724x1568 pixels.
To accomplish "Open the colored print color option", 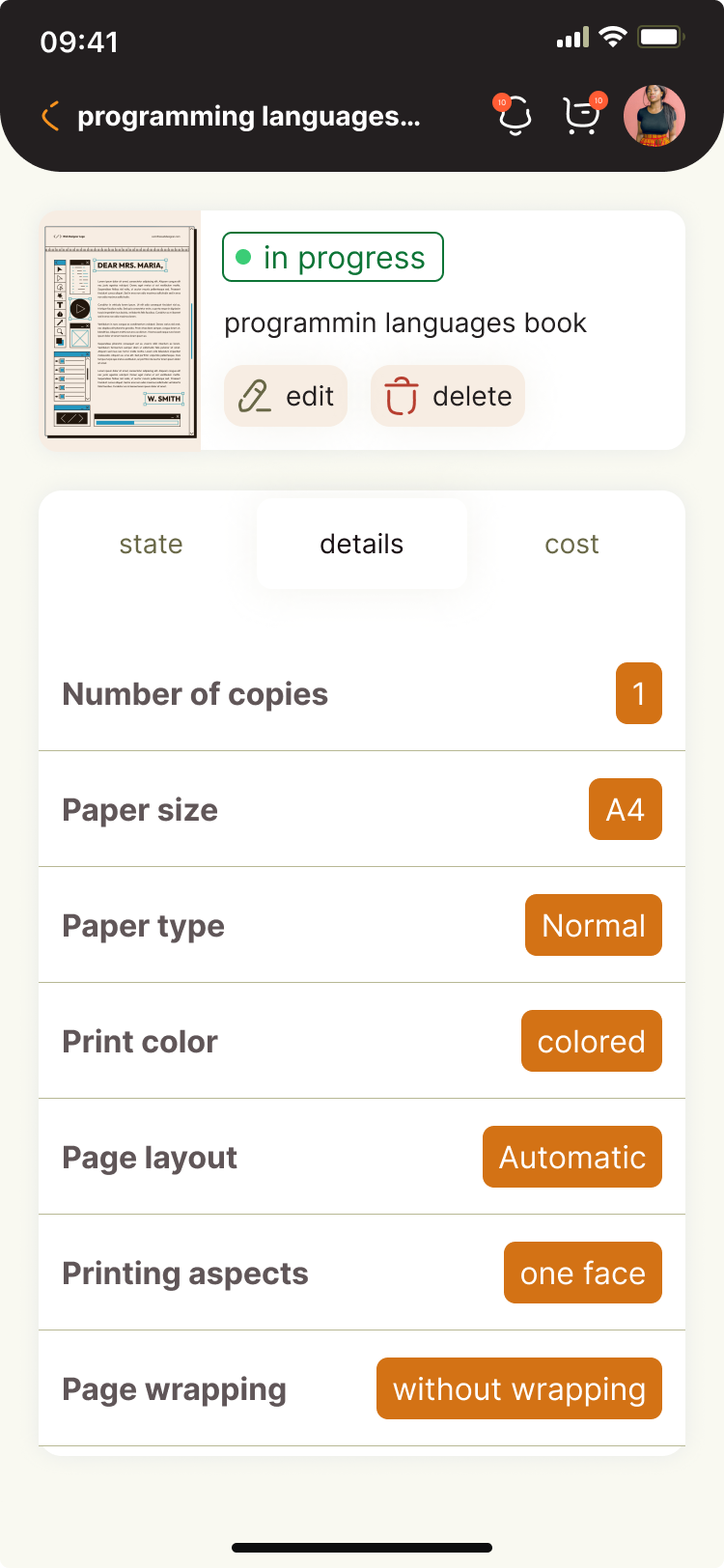I will coord(591,1041).
